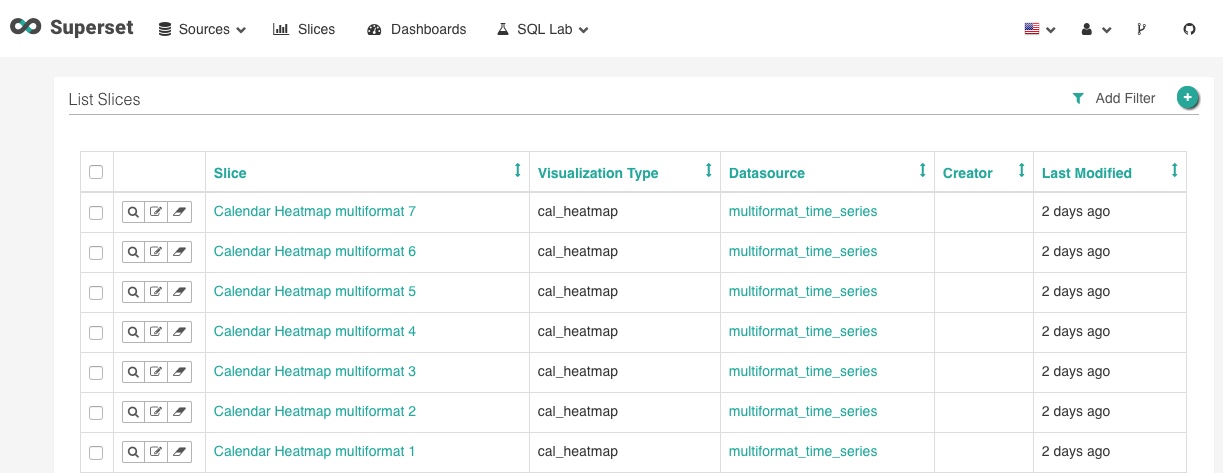The width and height of the screenshot is (1223, 473).
Task: Check the box for Calendar Heatmap multiformat 3
Action: (x=96, y=372)
